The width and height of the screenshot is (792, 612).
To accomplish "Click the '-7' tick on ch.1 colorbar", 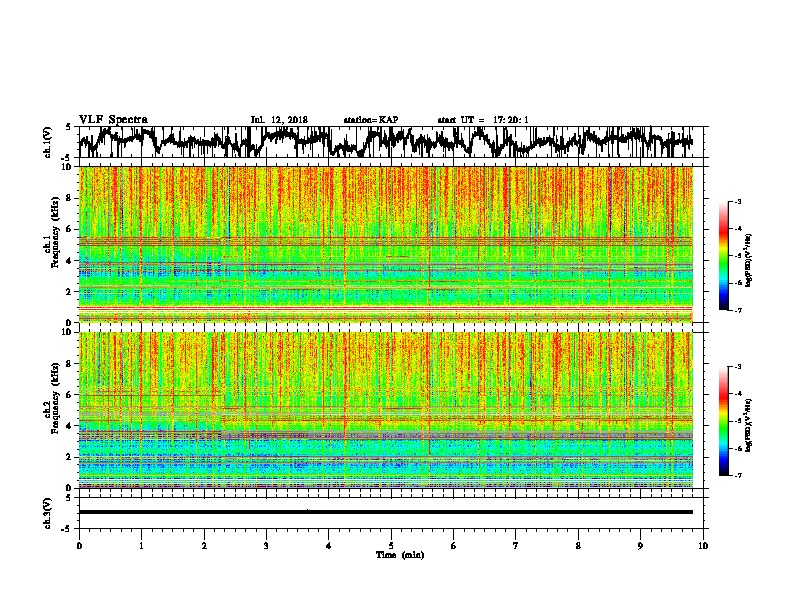I will [738, 310].
